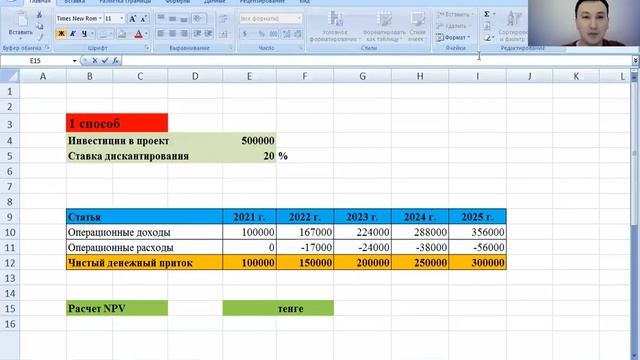Switch to the Вставка tab
The height and width of the screenshot is (360, 640).
tap(75, 2)
